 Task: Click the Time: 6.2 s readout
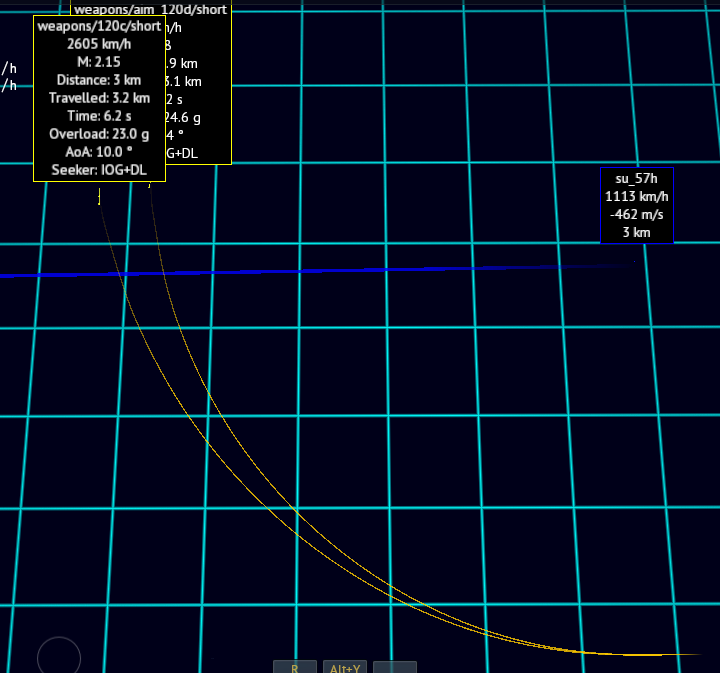pos(99,116)
